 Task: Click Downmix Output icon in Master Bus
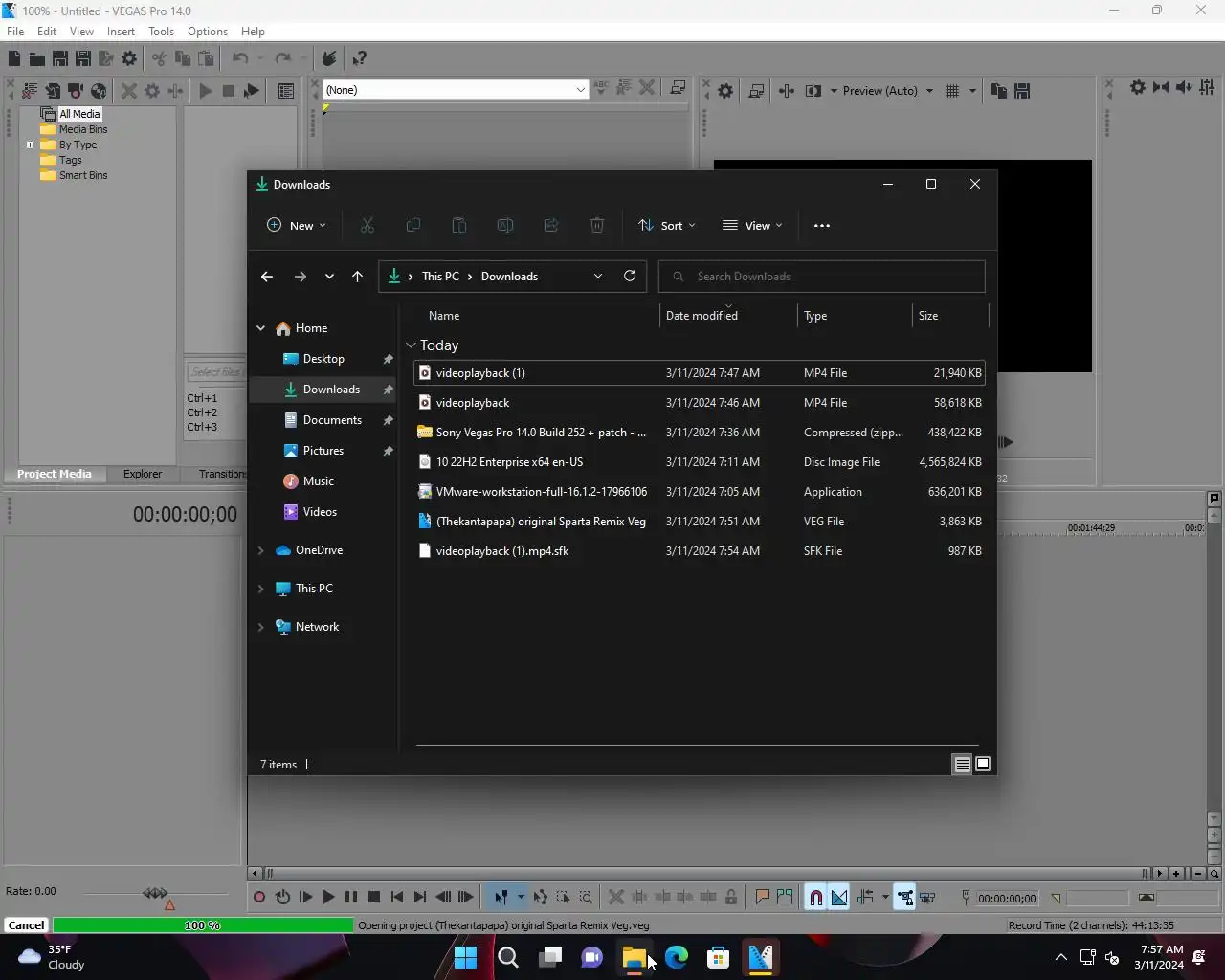[1160, 87]
